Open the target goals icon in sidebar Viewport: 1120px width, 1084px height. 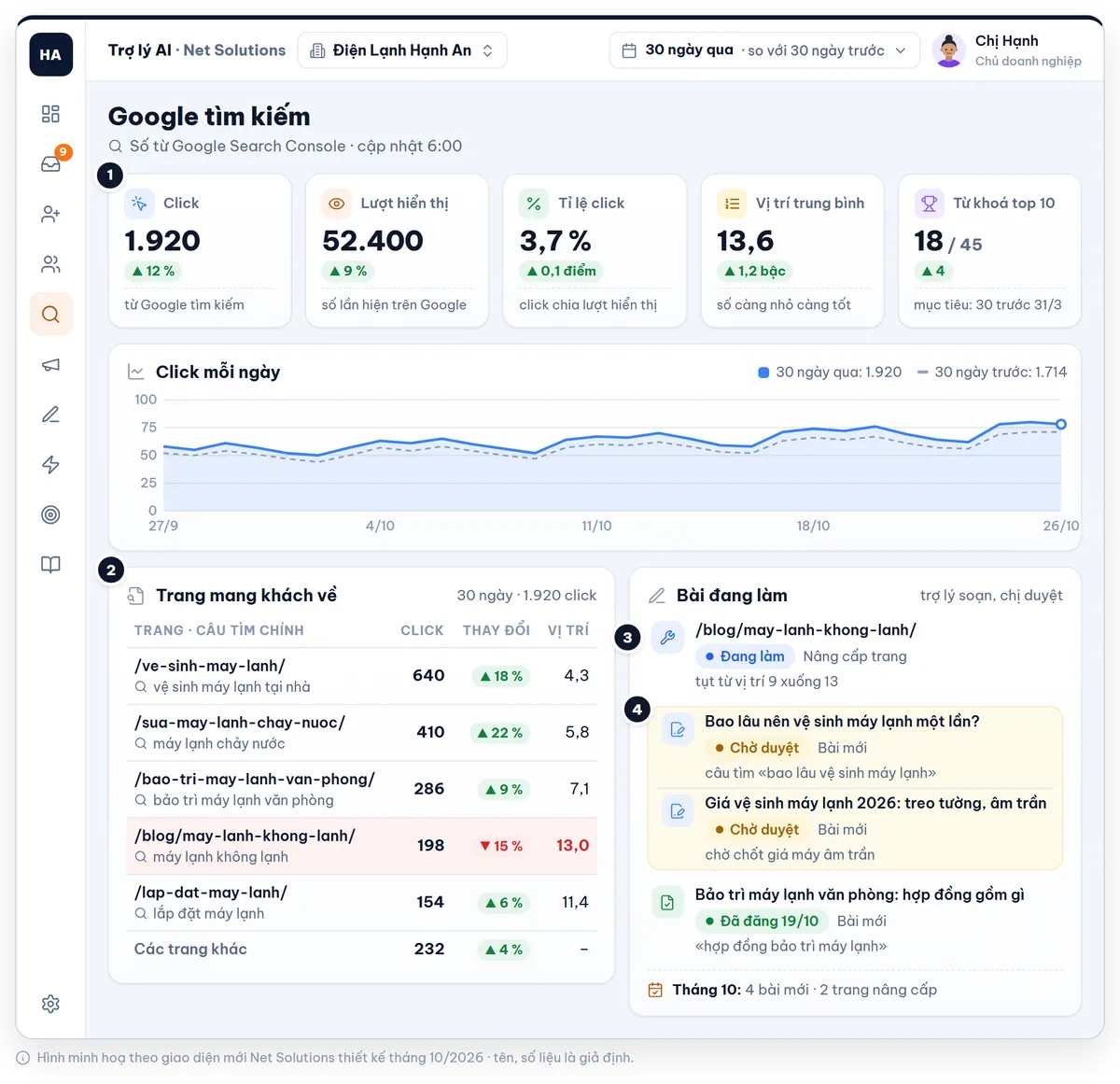pos(50,514)
